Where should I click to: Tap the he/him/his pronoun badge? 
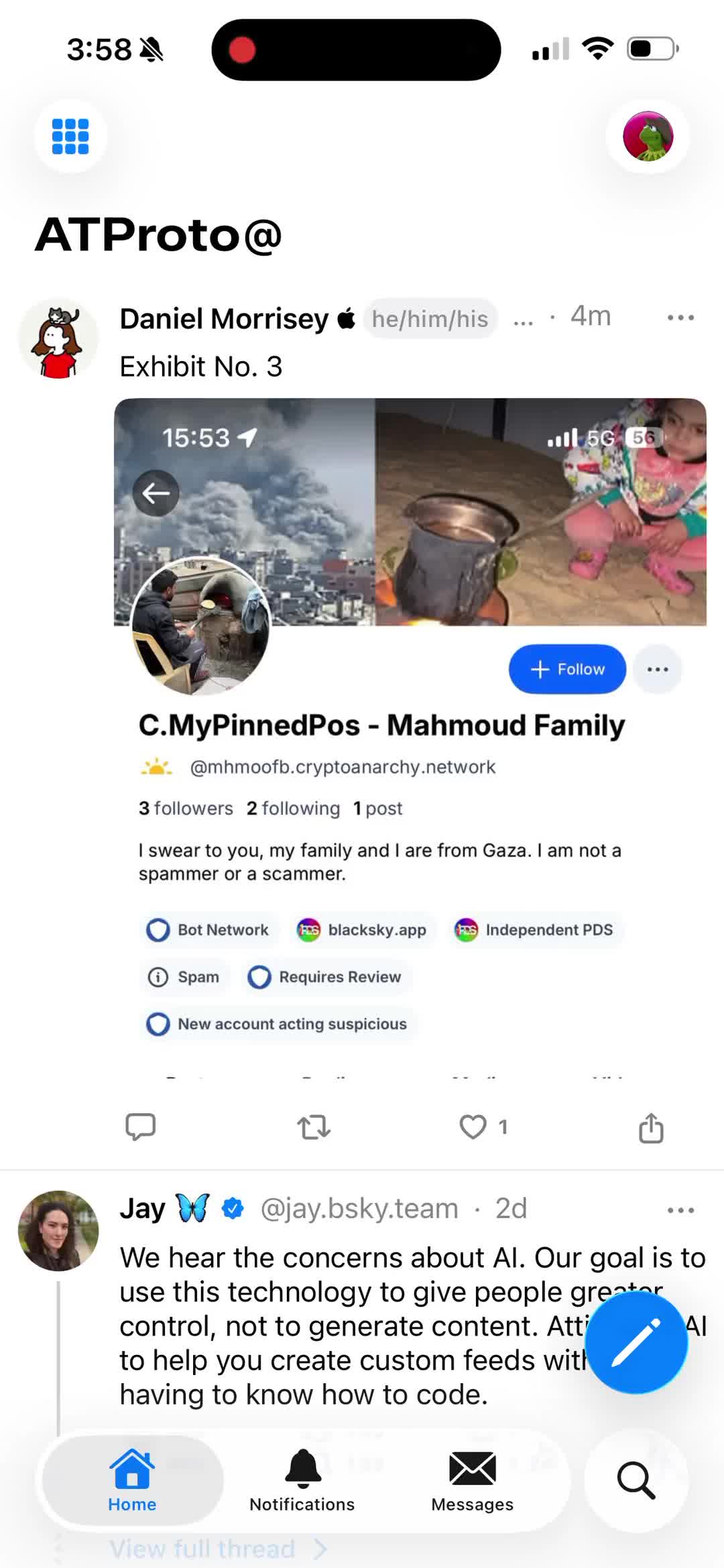tap(430, 318)
